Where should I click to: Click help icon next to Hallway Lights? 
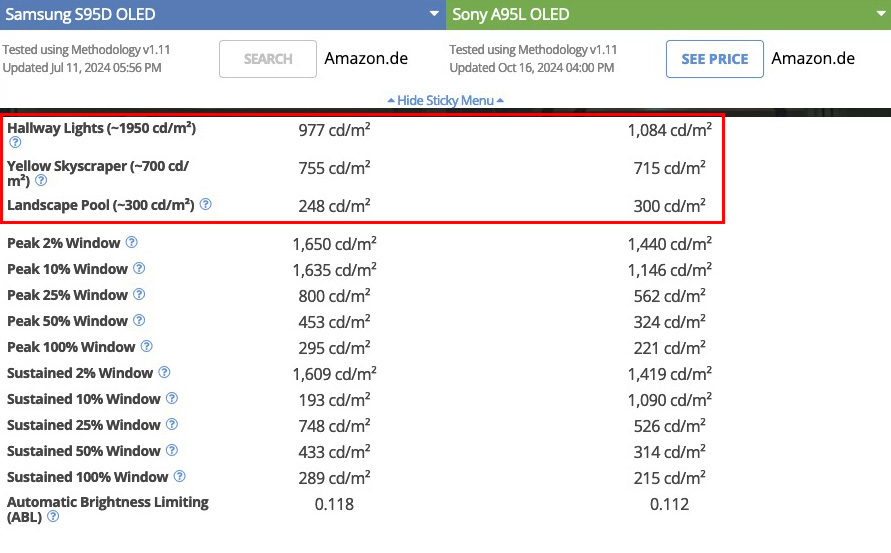14,143
